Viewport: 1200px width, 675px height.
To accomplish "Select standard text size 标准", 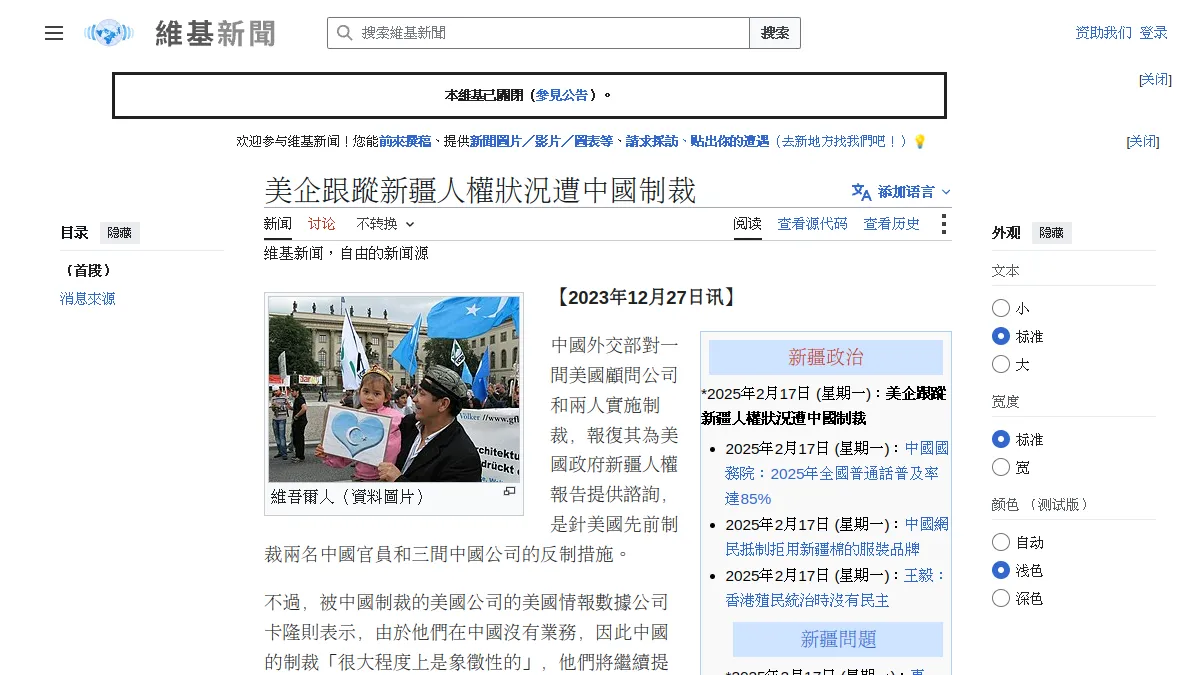I will tap(1001, 336).
